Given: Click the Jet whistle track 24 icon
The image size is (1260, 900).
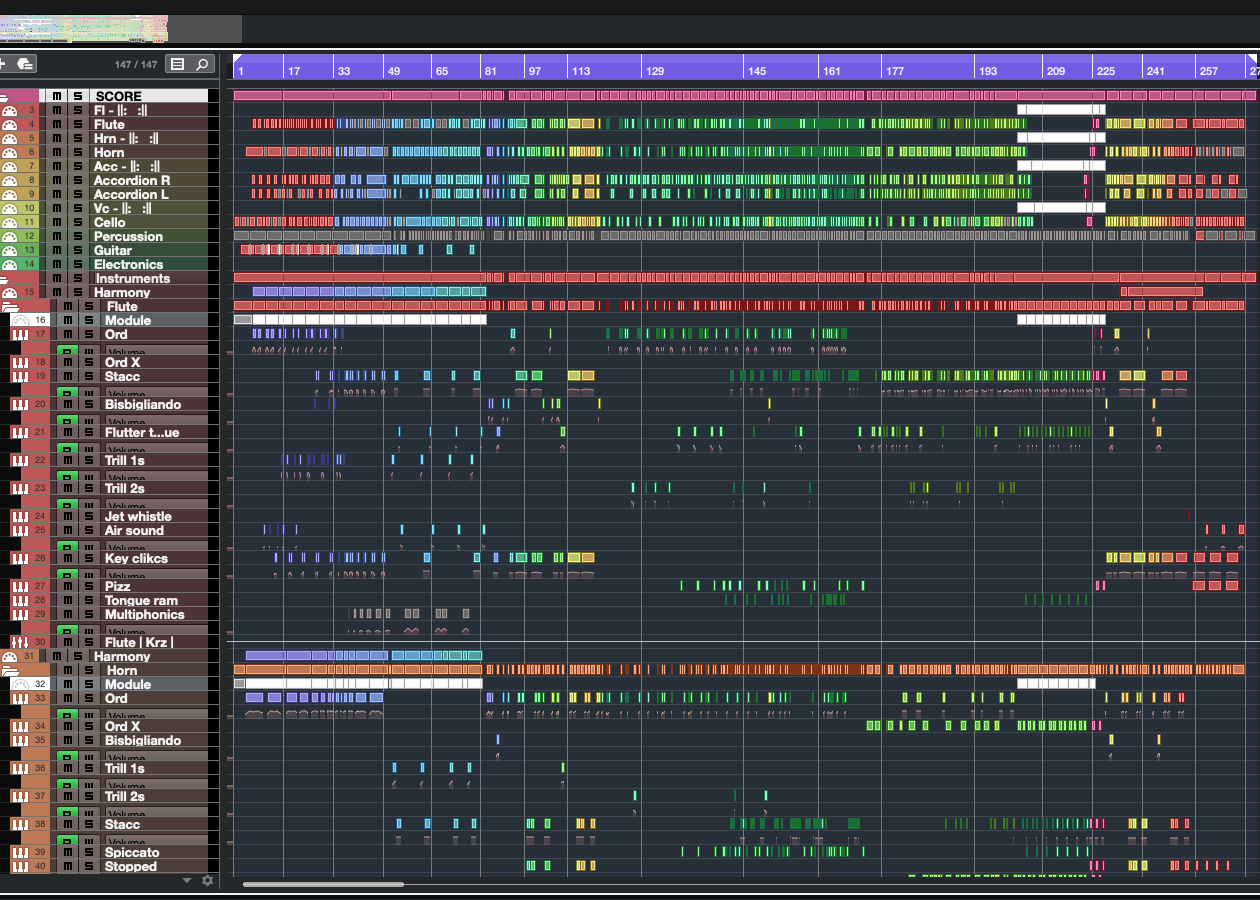Looking at the screenshot, I should (x=19, y=517).
